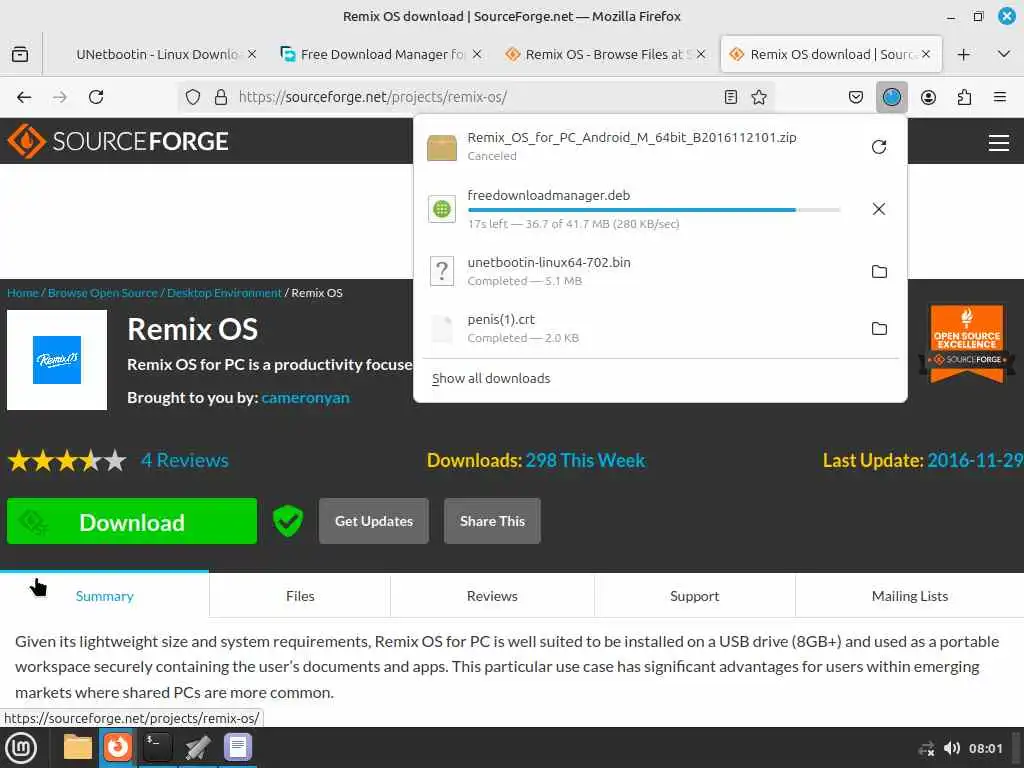Click the green verified shield badge
This screenshot has height=768, width=1024.
[x=287, y=520]
